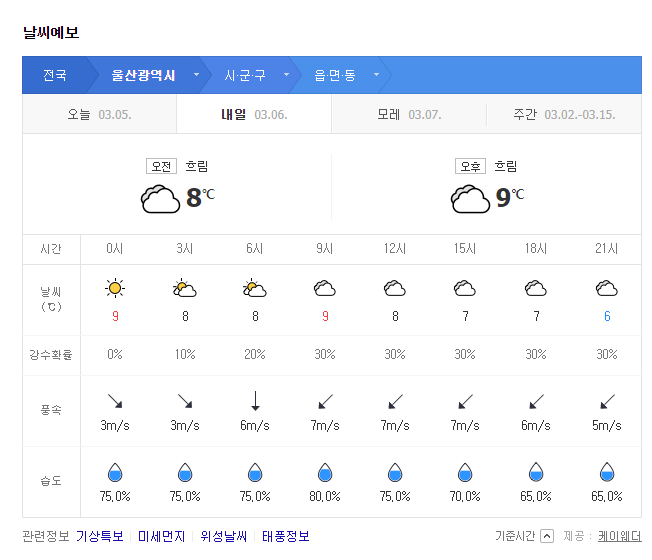Select 전국 in the location breadcrumb
This screenshot has width=652, height=560.
(x=55, y=75)
